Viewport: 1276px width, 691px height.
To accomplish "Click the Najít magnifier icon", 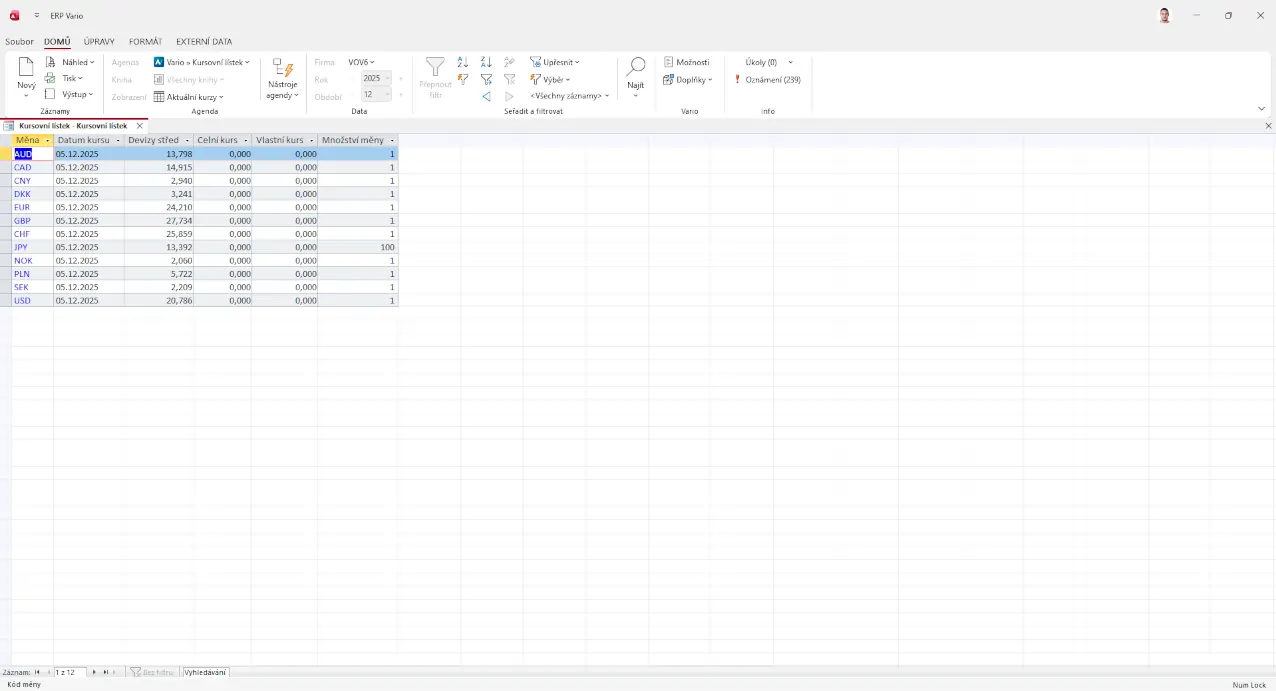I will click(x=635, y=68).
